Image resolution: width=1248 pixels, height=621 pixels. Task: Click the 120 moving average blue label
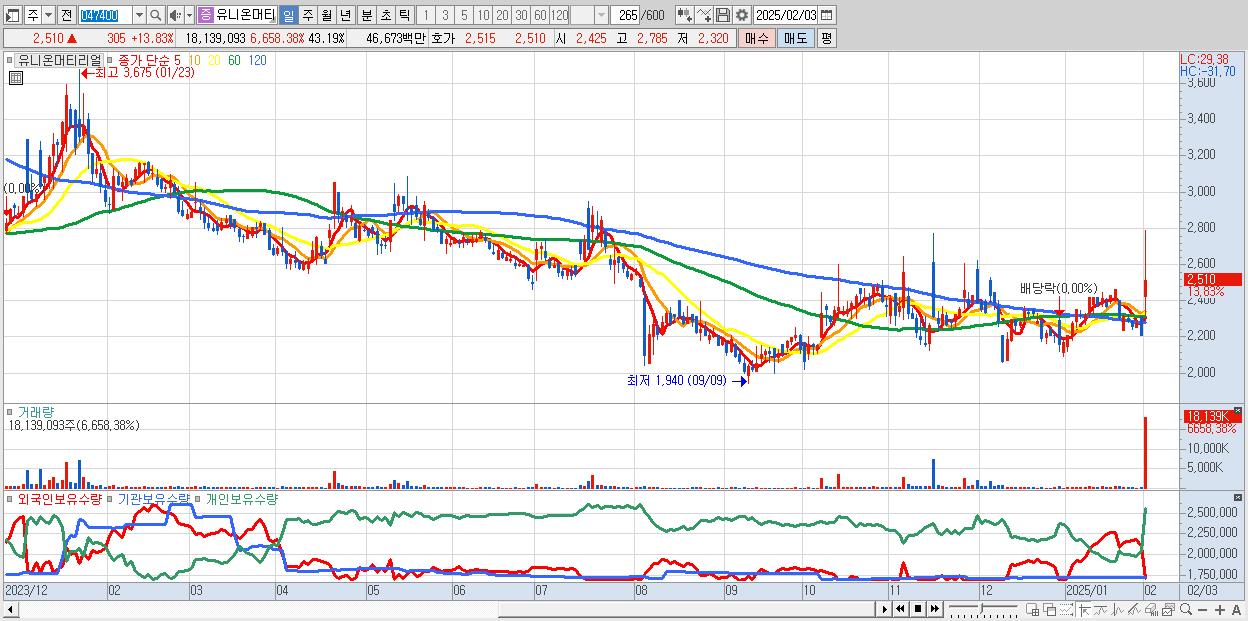pos(257,60)
